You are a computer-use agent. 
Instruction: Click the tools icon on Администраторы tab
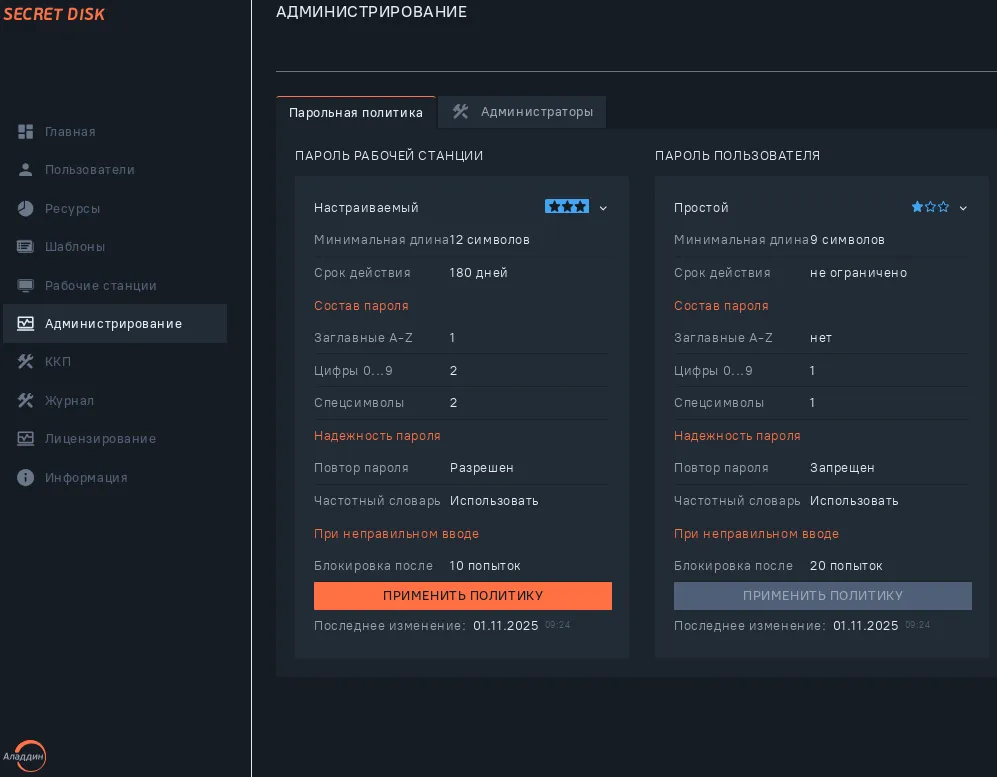[x=460, y=112]
